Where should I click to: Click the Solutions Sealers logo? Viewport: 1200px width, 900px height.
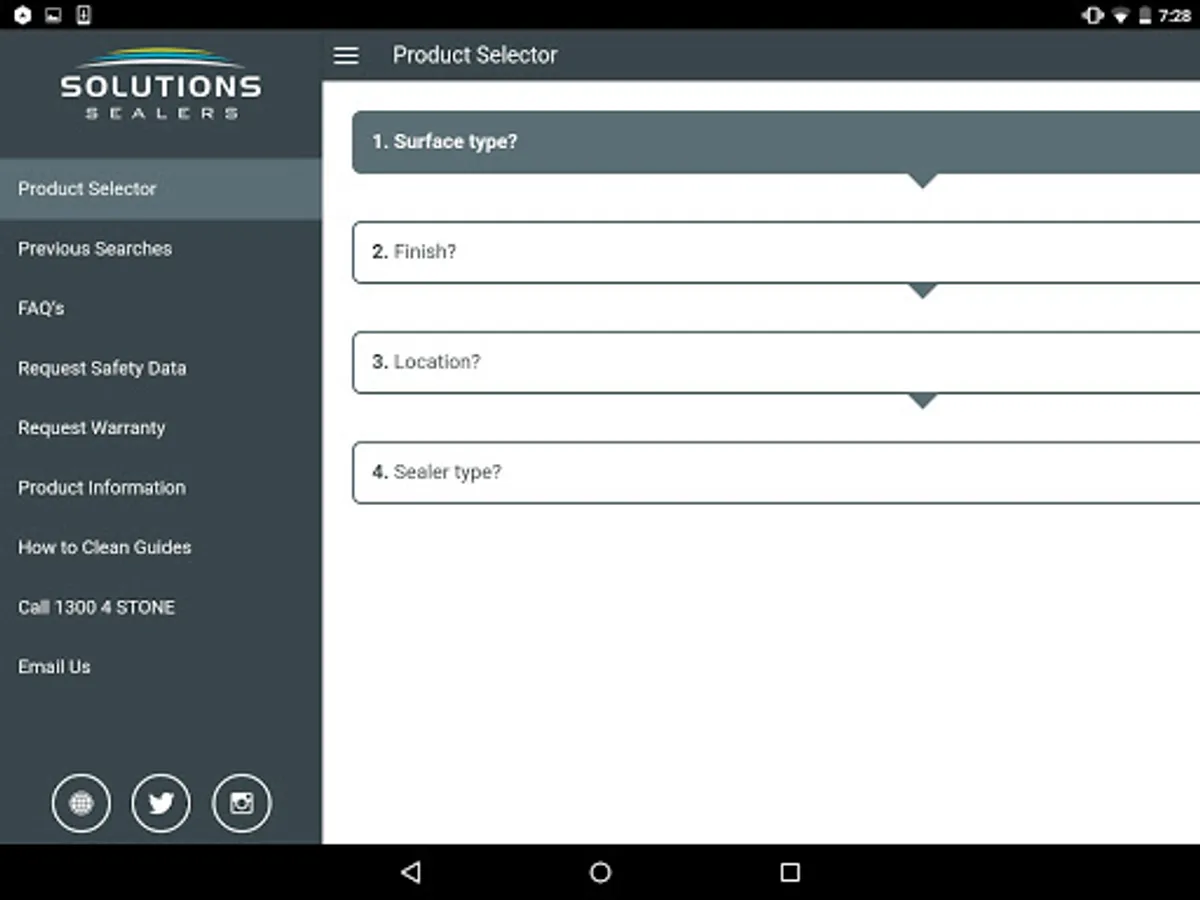(160, 84)
